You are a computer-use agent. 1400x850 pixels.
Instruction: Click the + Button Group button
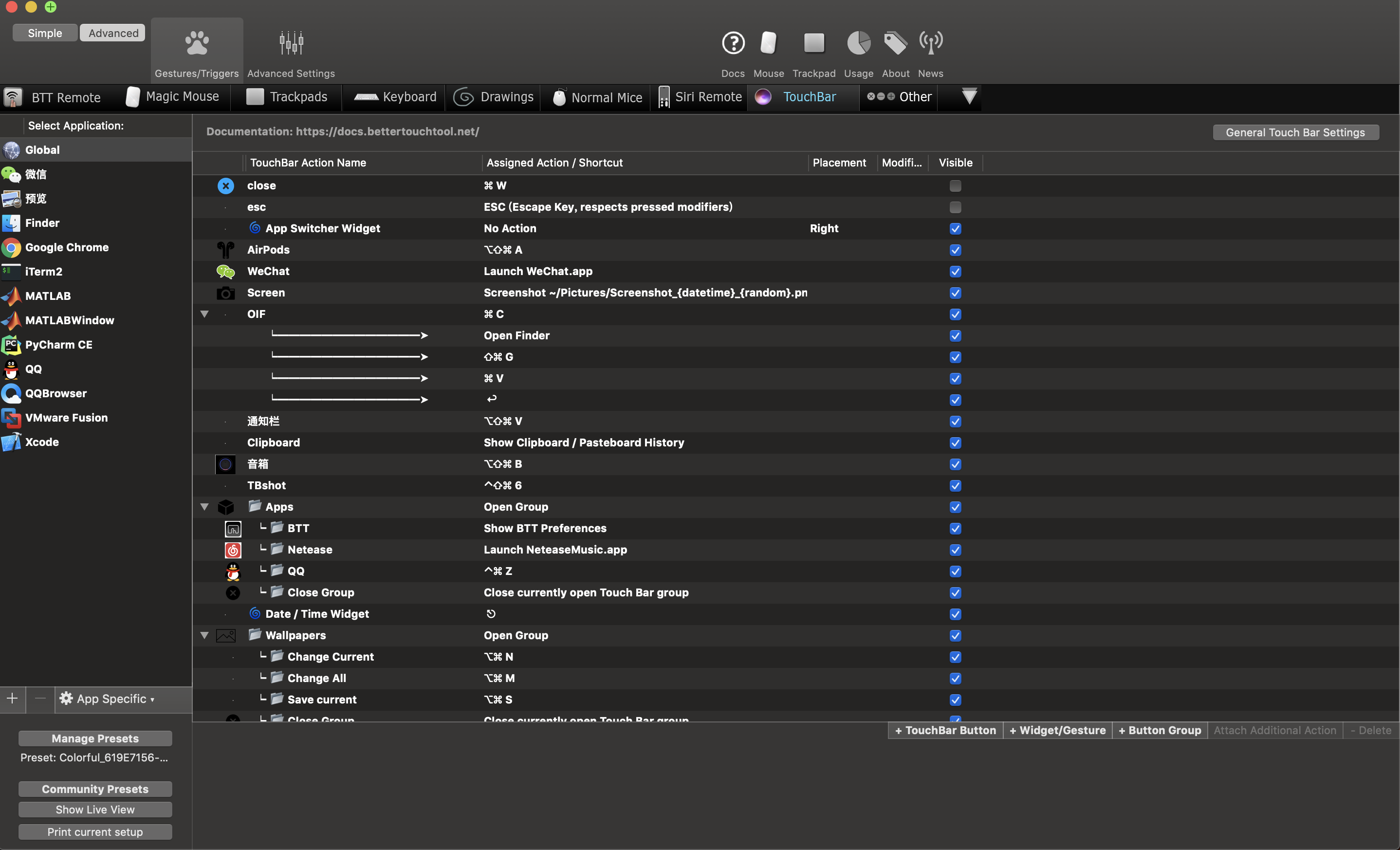[1160, 731]
